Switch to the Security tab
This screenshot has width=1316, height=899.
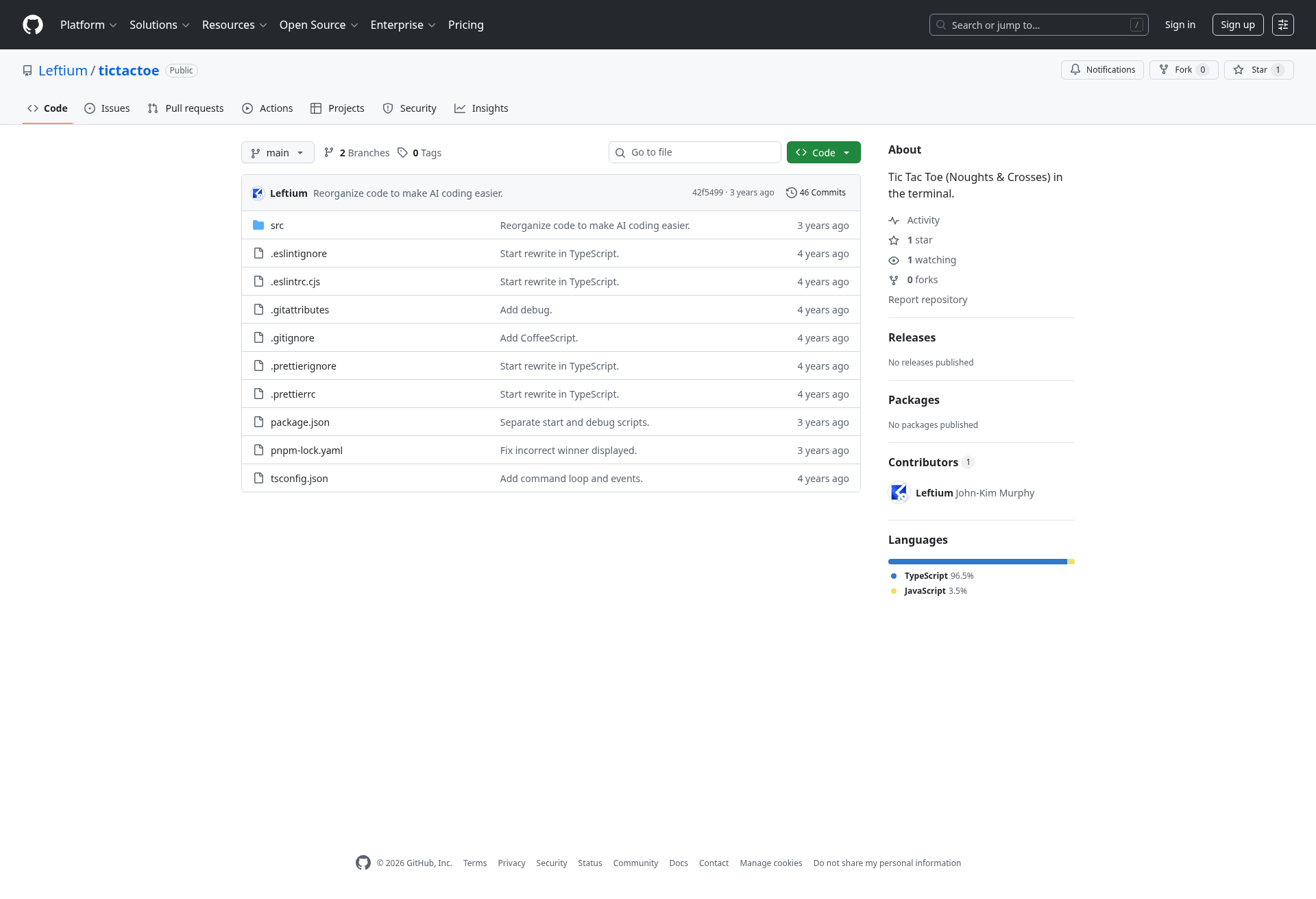pyautogui.click(x=409, y=108)
